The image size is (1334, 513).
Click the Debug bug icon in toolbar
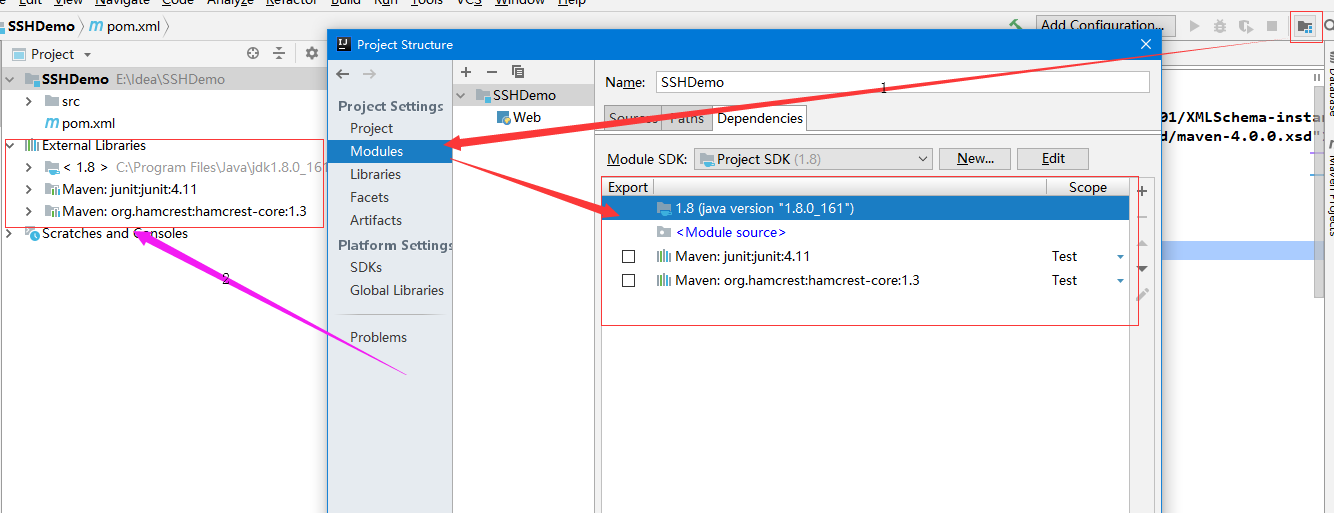click(x=1220, y=26)
